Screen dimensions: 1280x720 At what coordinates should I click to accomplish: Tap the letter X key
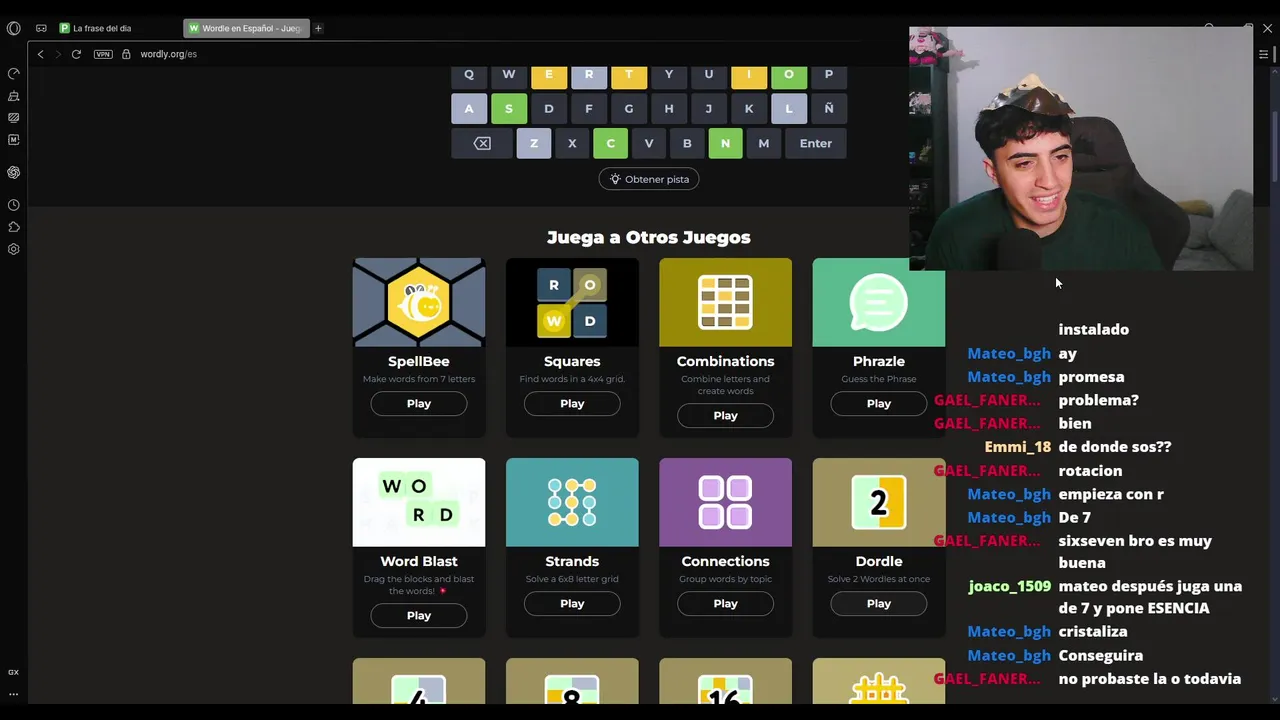point(572,143)
